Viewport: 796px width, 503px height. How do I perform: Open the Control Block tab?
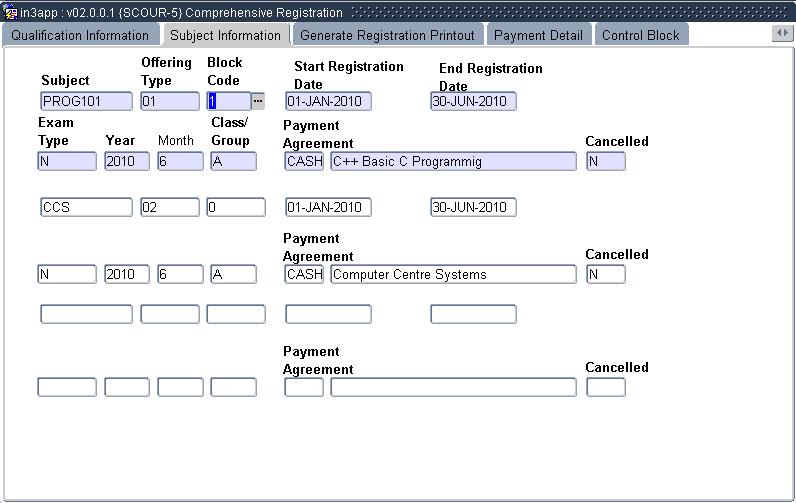click(640, 35)
